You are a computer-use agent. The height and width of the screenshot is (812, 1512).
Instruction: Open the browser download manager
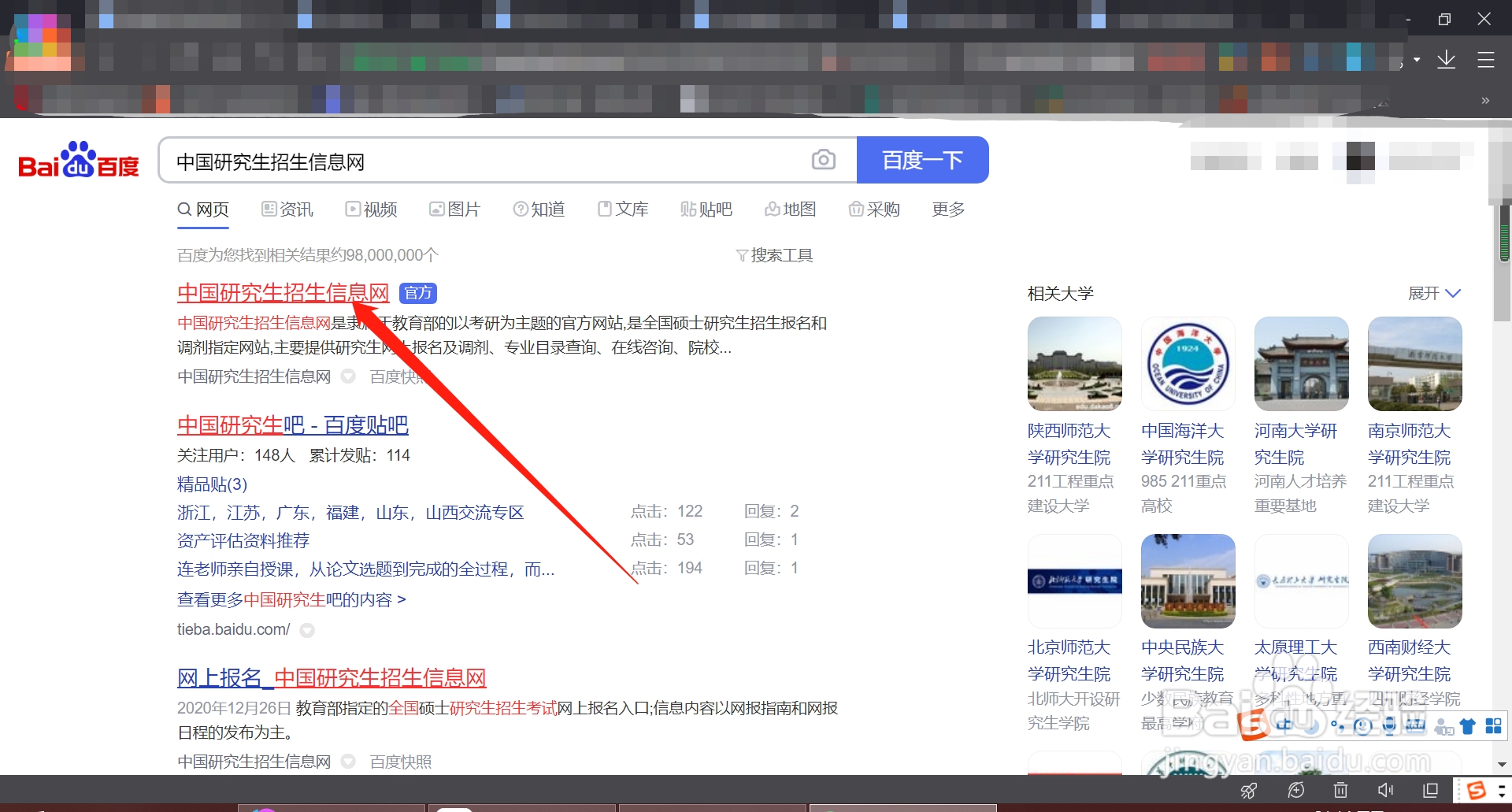1446,59
